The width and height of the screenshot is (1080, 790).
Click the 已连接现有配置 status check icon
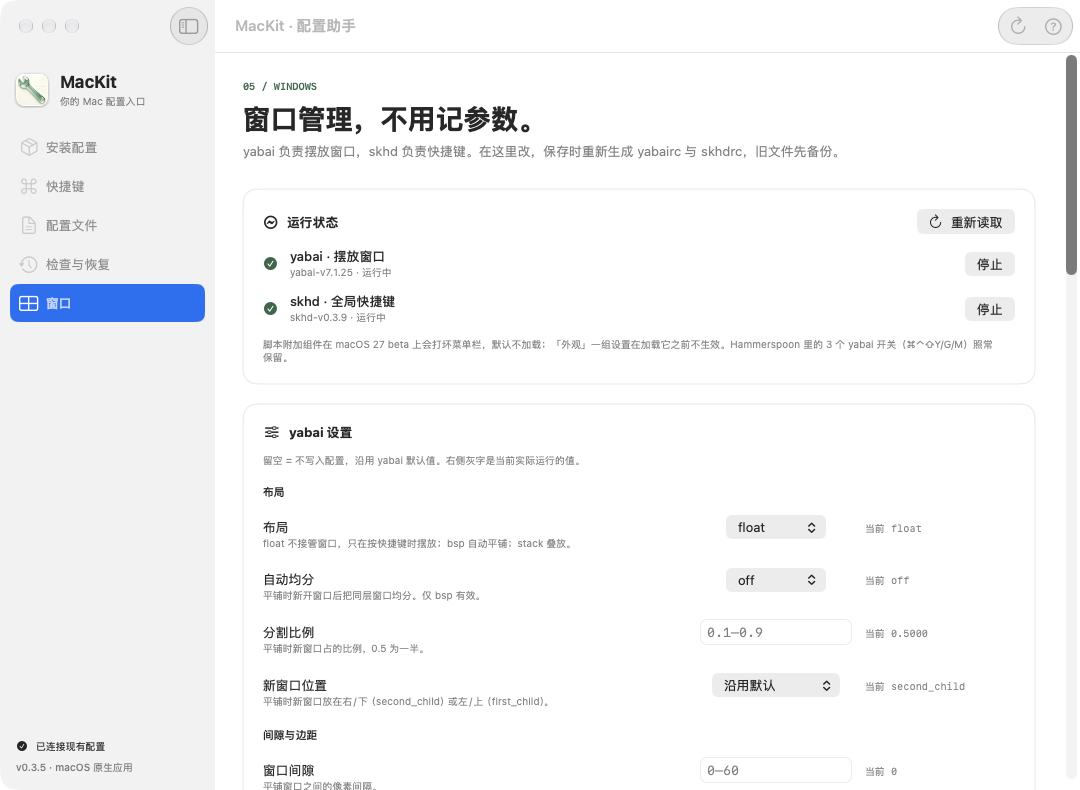tap(22, 746)
